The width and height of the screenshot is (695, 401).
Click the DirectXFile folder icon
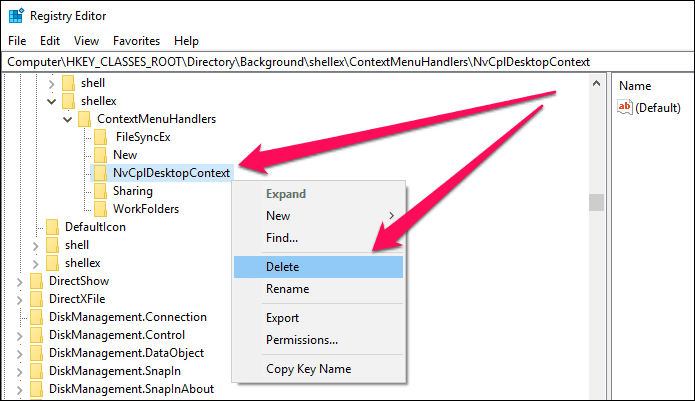coord(36,299)
